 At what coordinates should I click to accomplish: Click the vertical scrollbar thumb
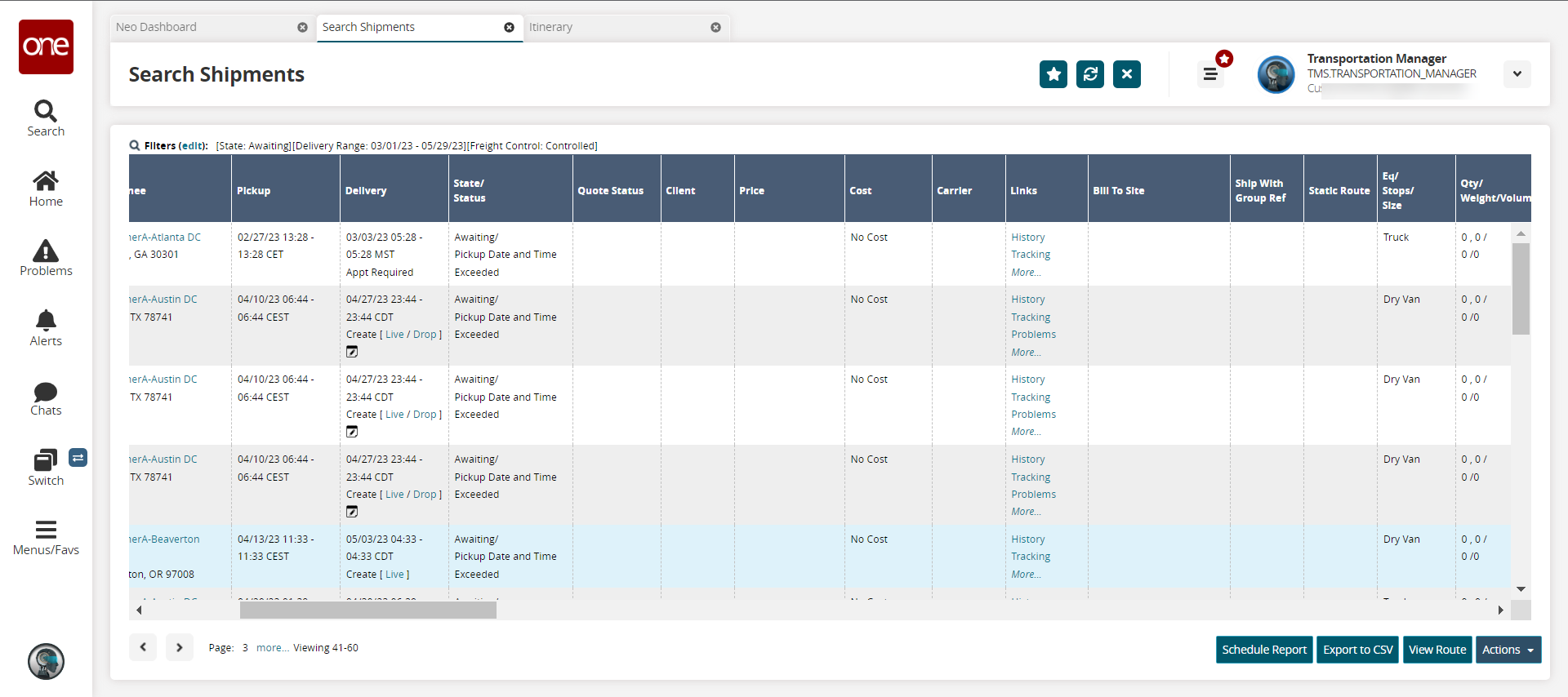[x=1521, y=289]
